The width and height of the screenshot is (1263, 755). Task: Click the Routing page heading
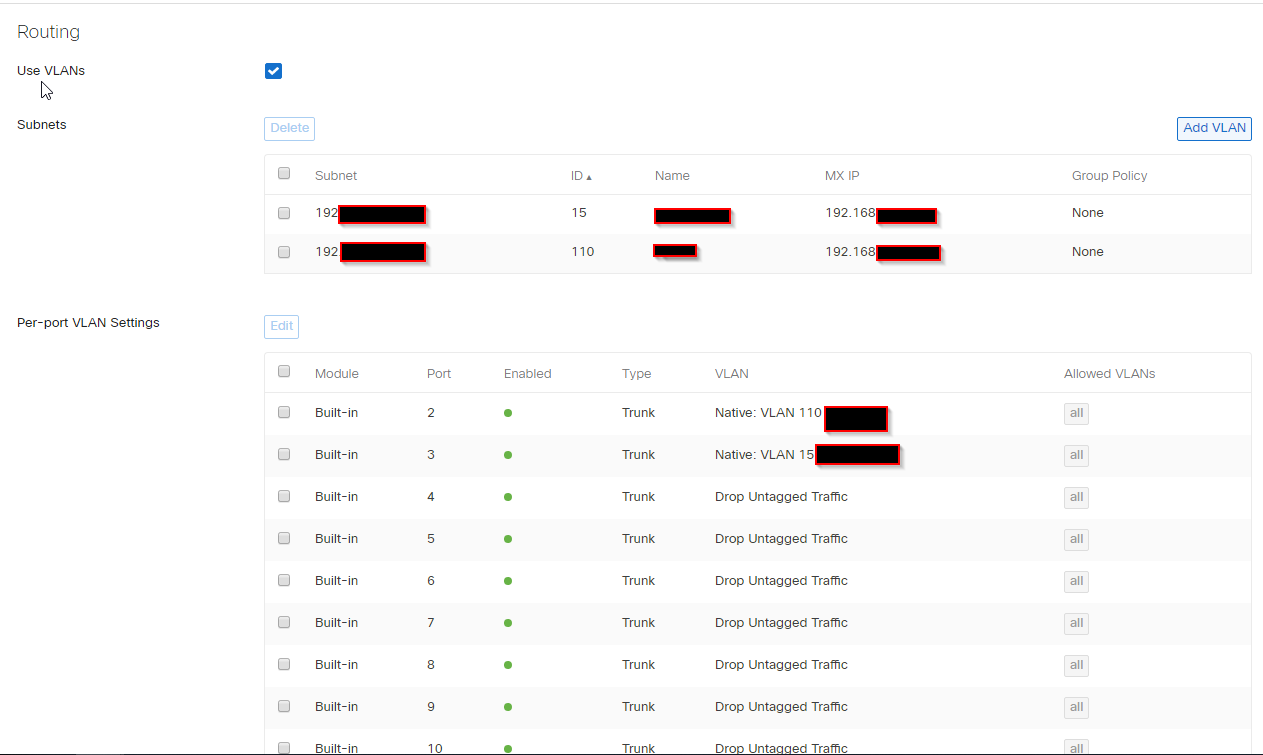tap(48, 31)
